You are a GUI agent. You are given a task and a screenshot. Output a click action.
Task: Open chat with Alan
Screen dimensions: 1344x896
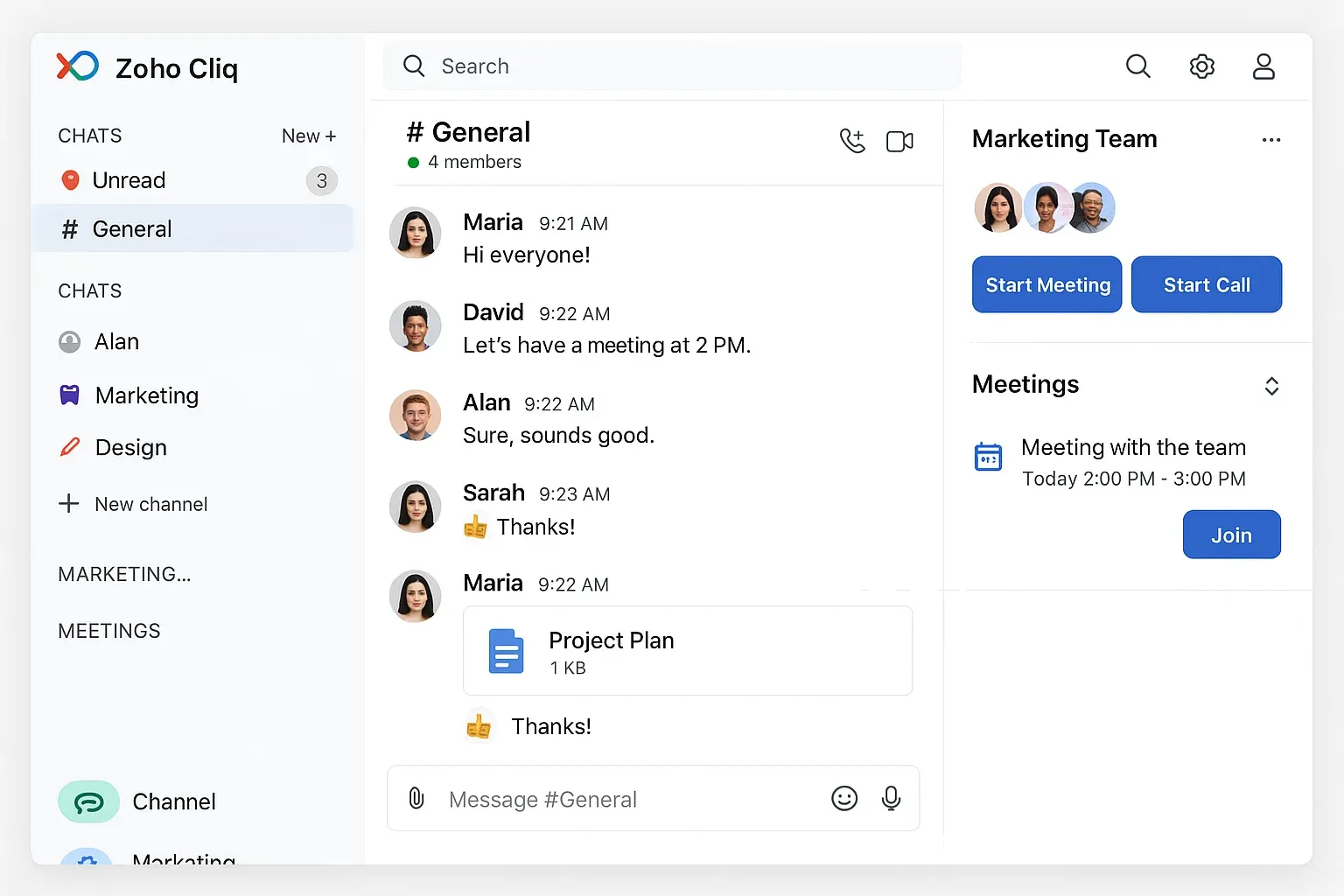click(x=116, y=342)
